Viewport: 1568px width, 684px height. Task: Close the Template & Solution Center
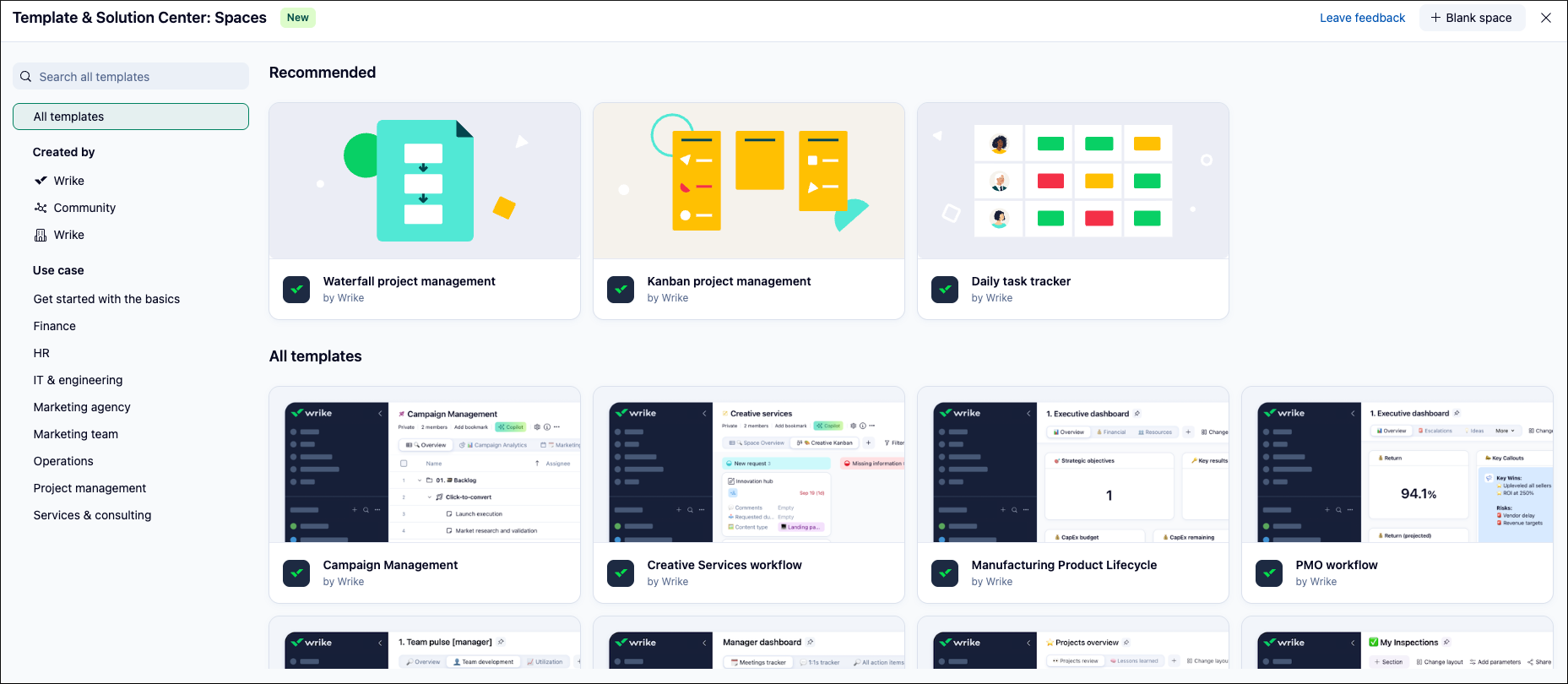click(1546, 18)
